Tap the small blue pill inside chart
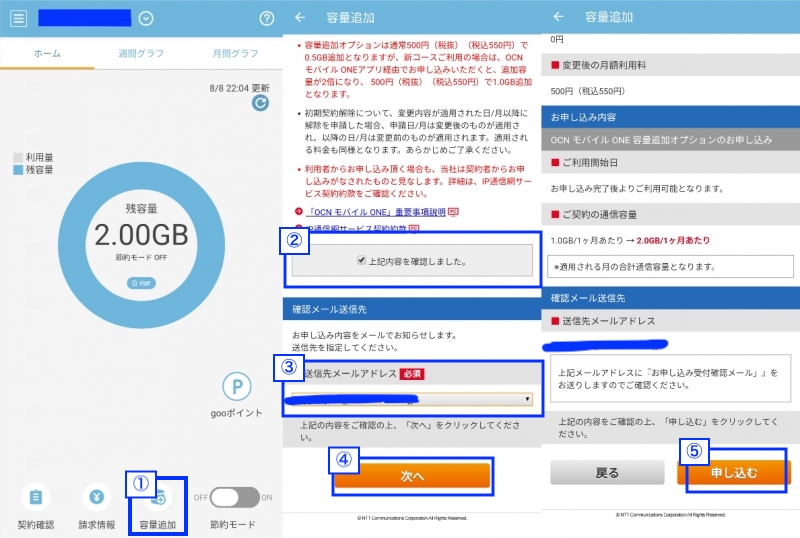 point(141,283)
